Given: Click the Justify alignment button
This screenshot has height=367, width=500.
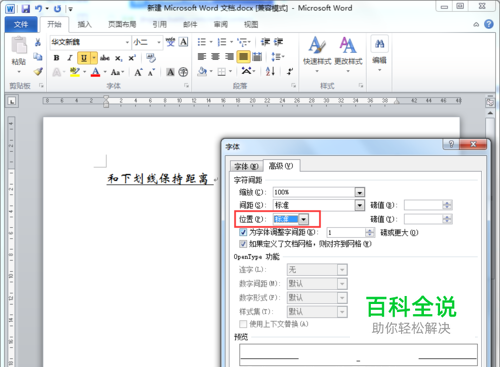Looking at the screenshot, I should coord(243,57).
